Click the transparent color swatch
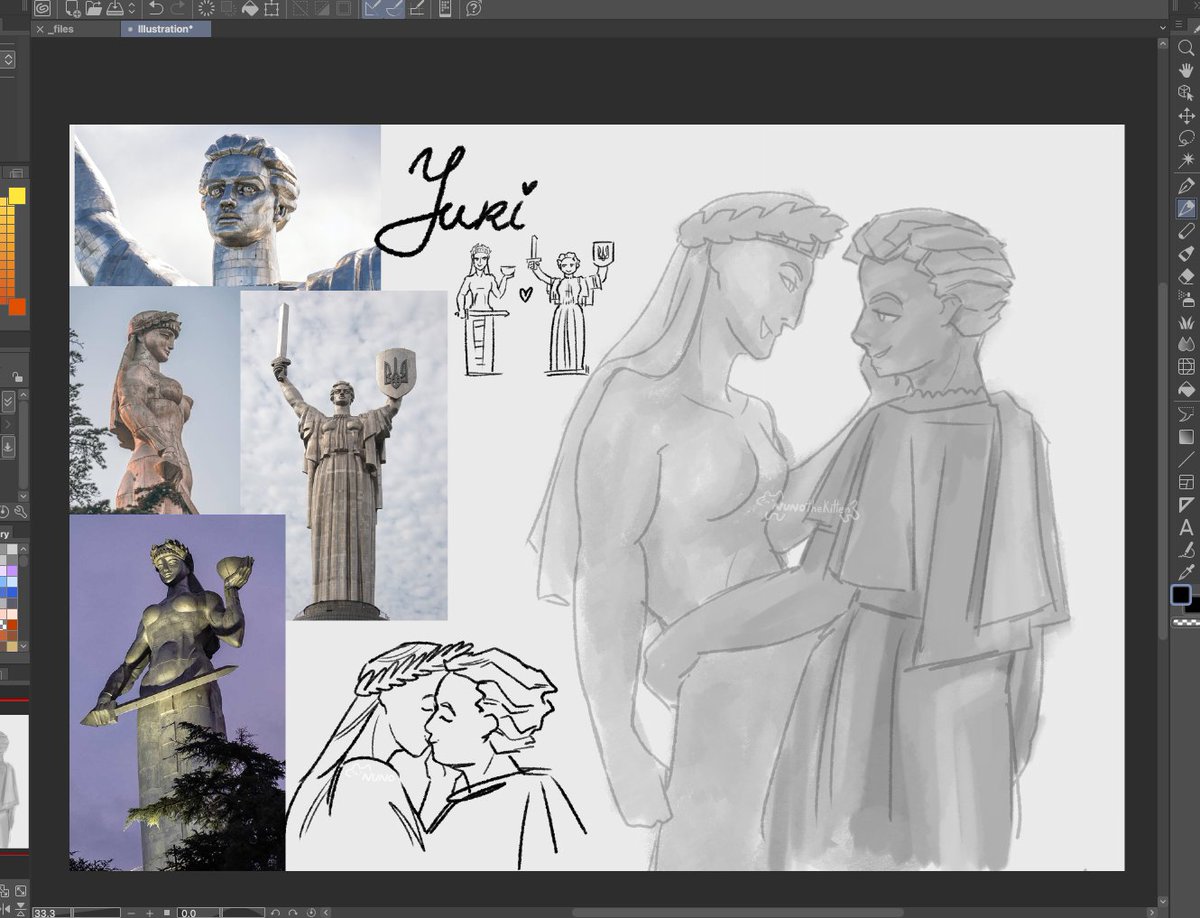This screenshot has height=918, width=1200. [x=1186, y=622]
